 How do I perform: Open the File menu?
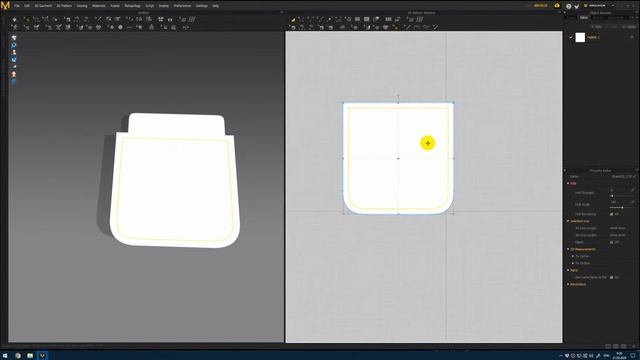pos(17,6)
